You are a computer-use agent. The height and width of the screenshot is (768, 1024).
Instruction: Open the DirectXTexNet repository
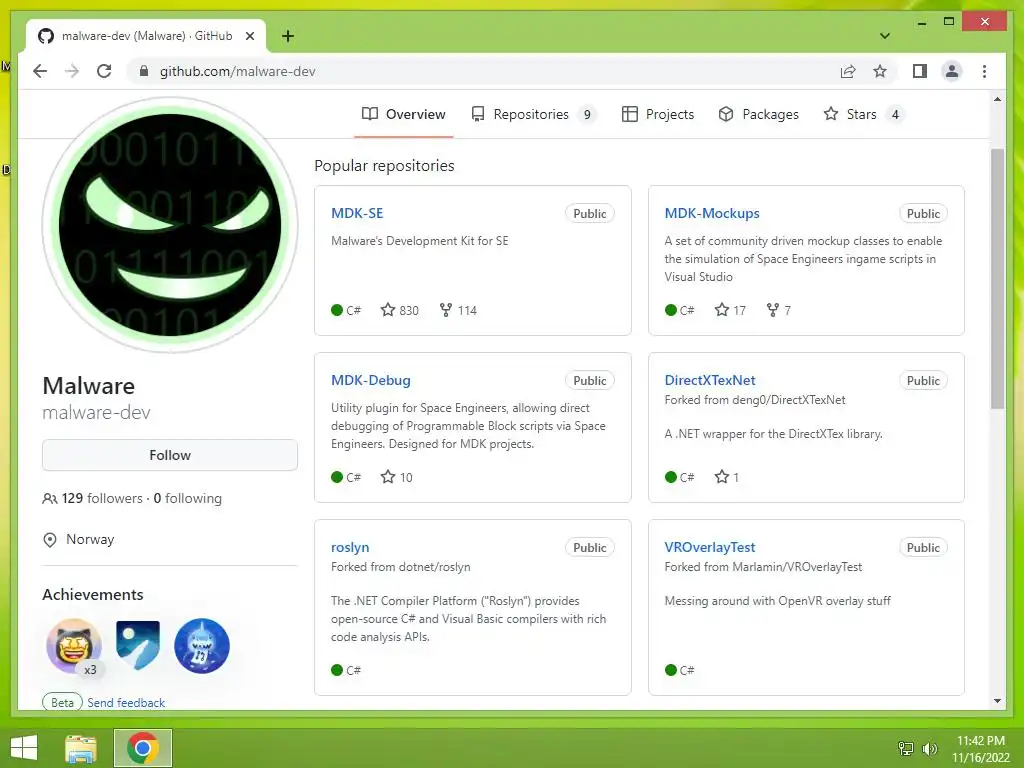[x=710, y=380]
